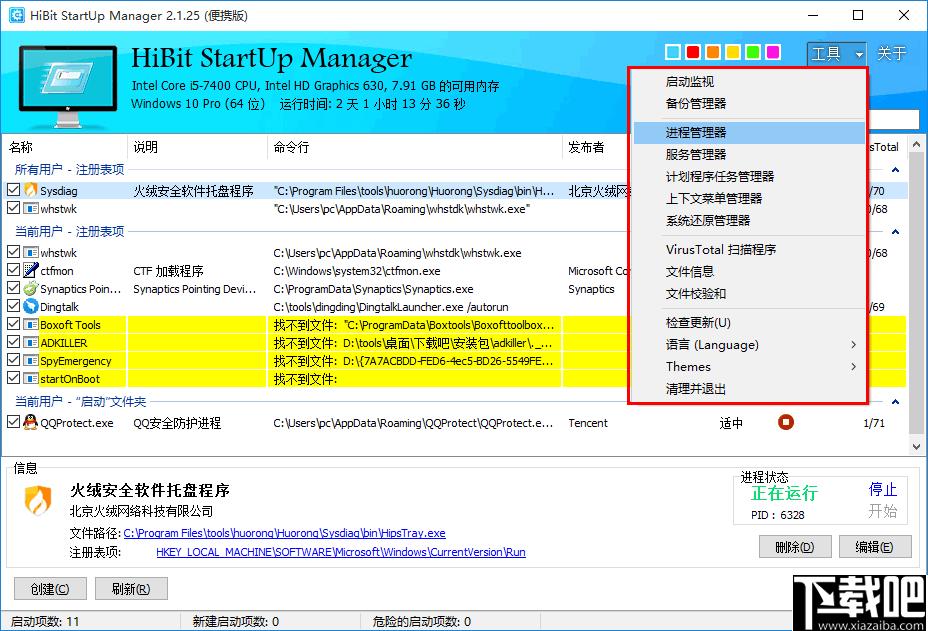Select 计划程序任务管理器 menu entry
This screenshot has height=631, width=928.
point(748,176)
